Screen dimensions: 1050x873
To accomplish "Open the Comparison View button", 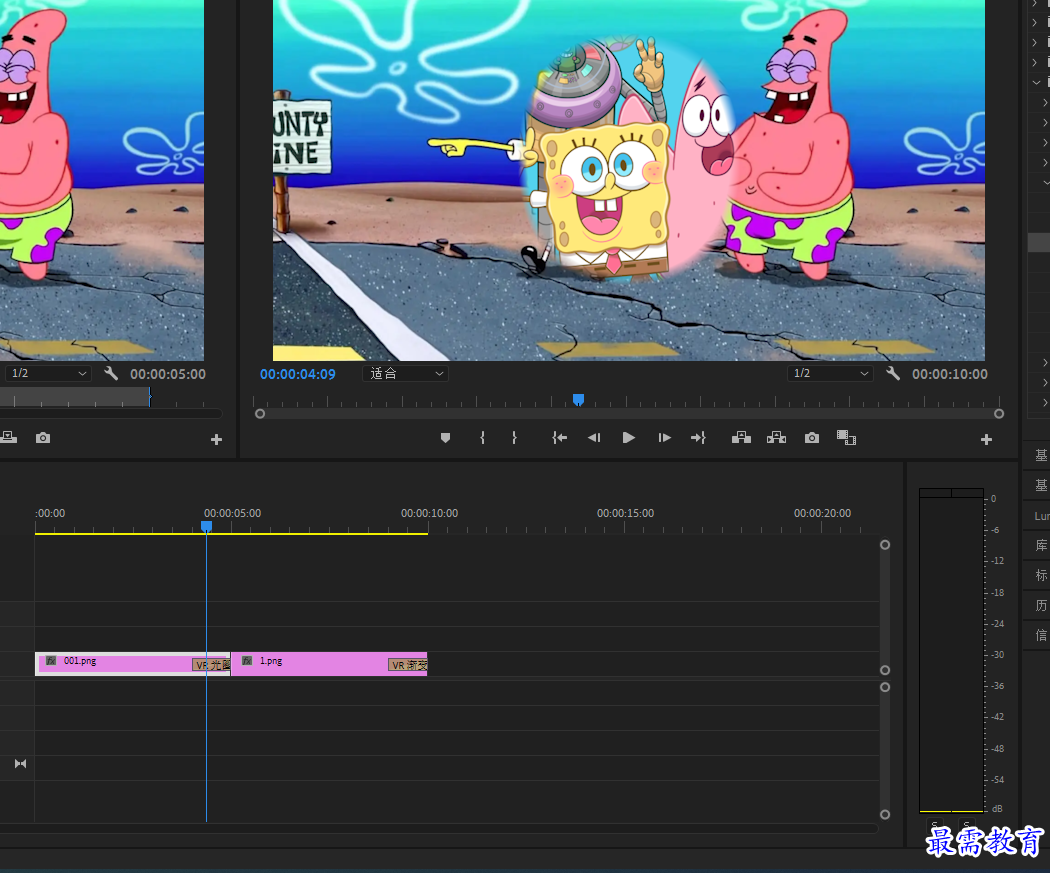I will tap(846, 438).
